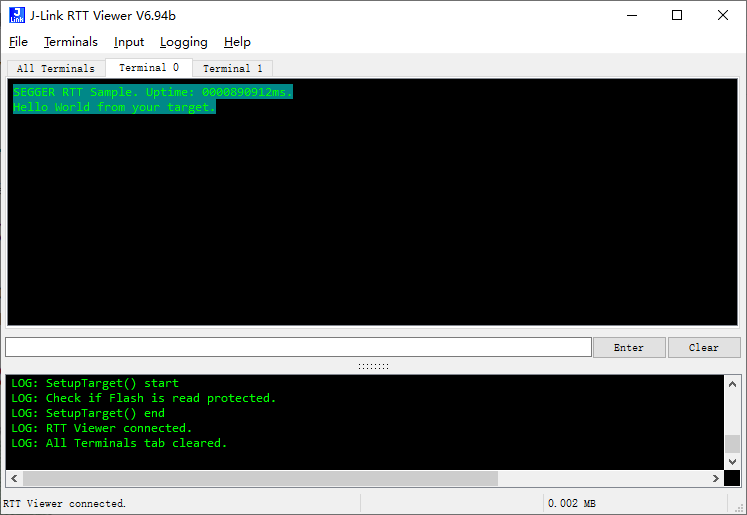Click the window resize grip in status bar

[740, 508]
